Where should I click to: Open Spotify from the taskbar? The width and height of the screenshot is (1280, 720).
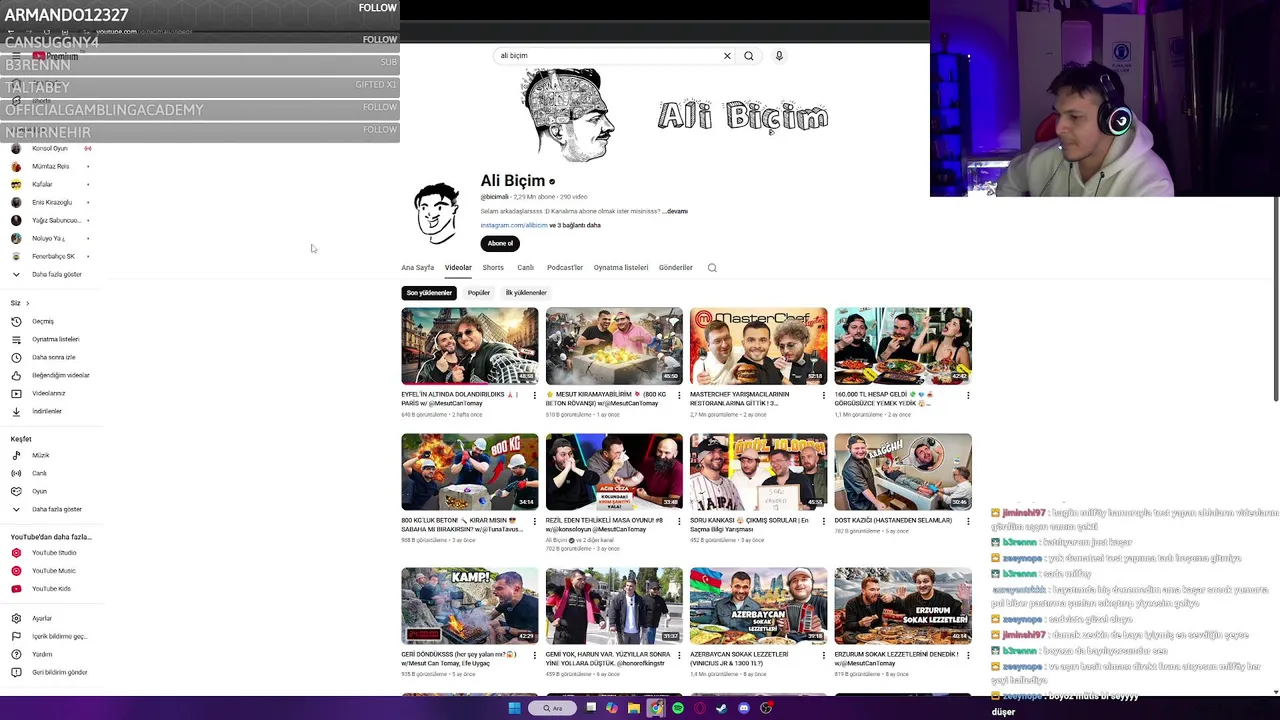(x=678, y=708)
